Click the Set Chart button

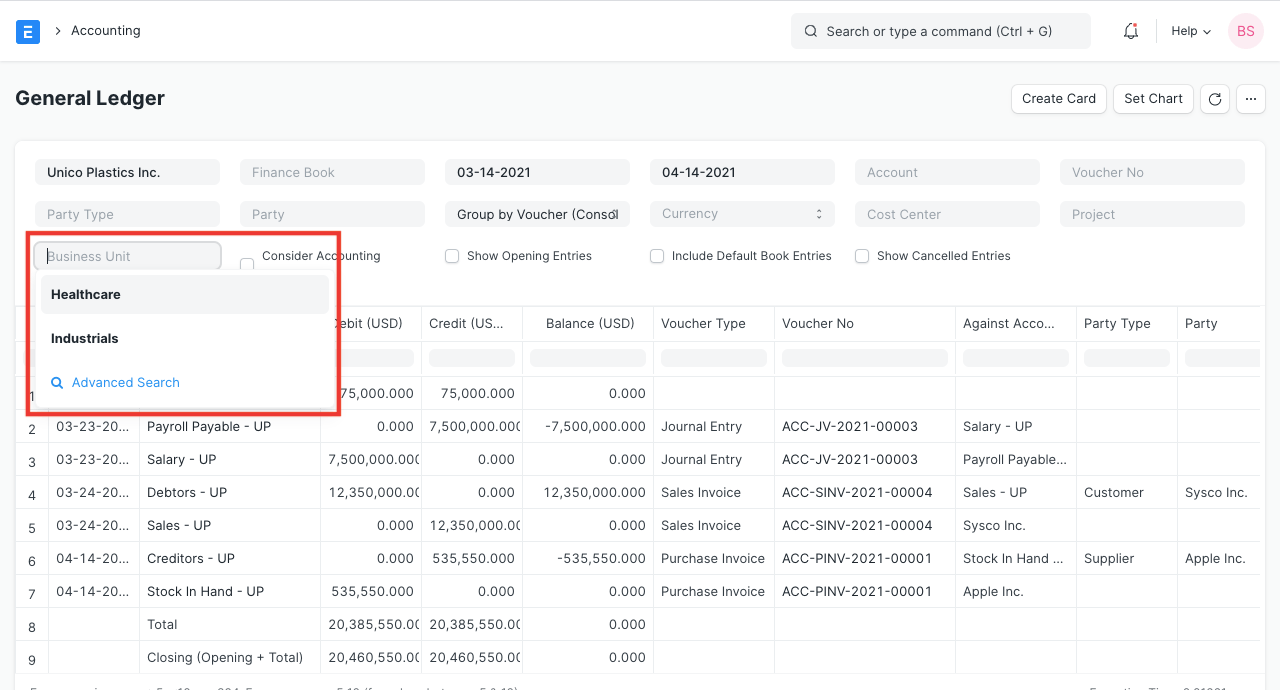click(x=1152, y=99)
